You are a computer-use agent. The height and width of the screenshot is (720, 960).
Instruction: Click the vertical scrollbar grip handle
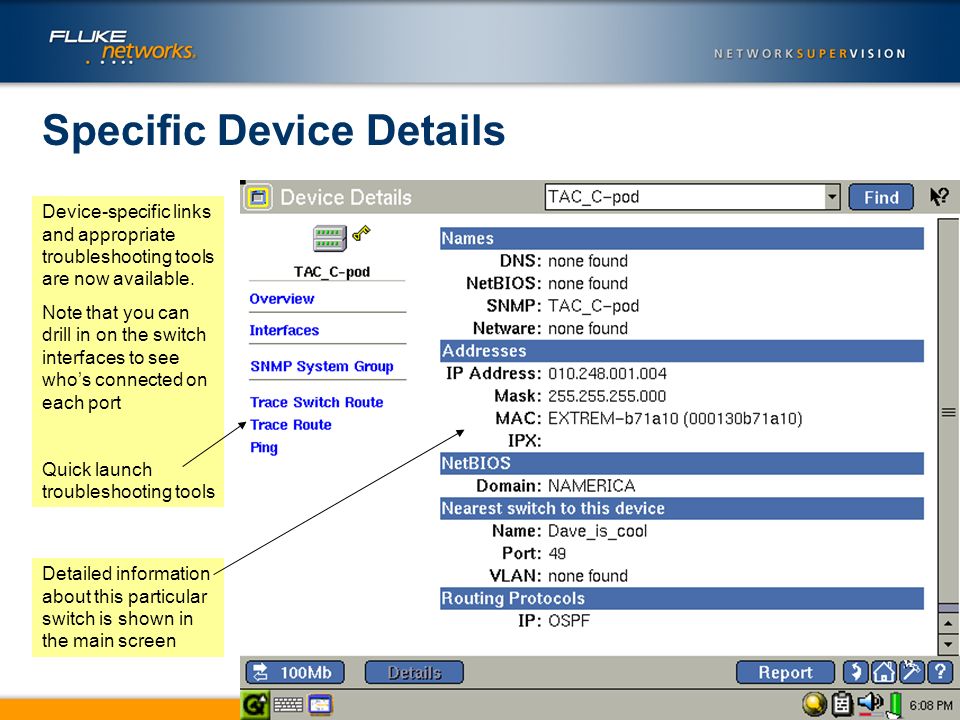[x=948, y=412]
